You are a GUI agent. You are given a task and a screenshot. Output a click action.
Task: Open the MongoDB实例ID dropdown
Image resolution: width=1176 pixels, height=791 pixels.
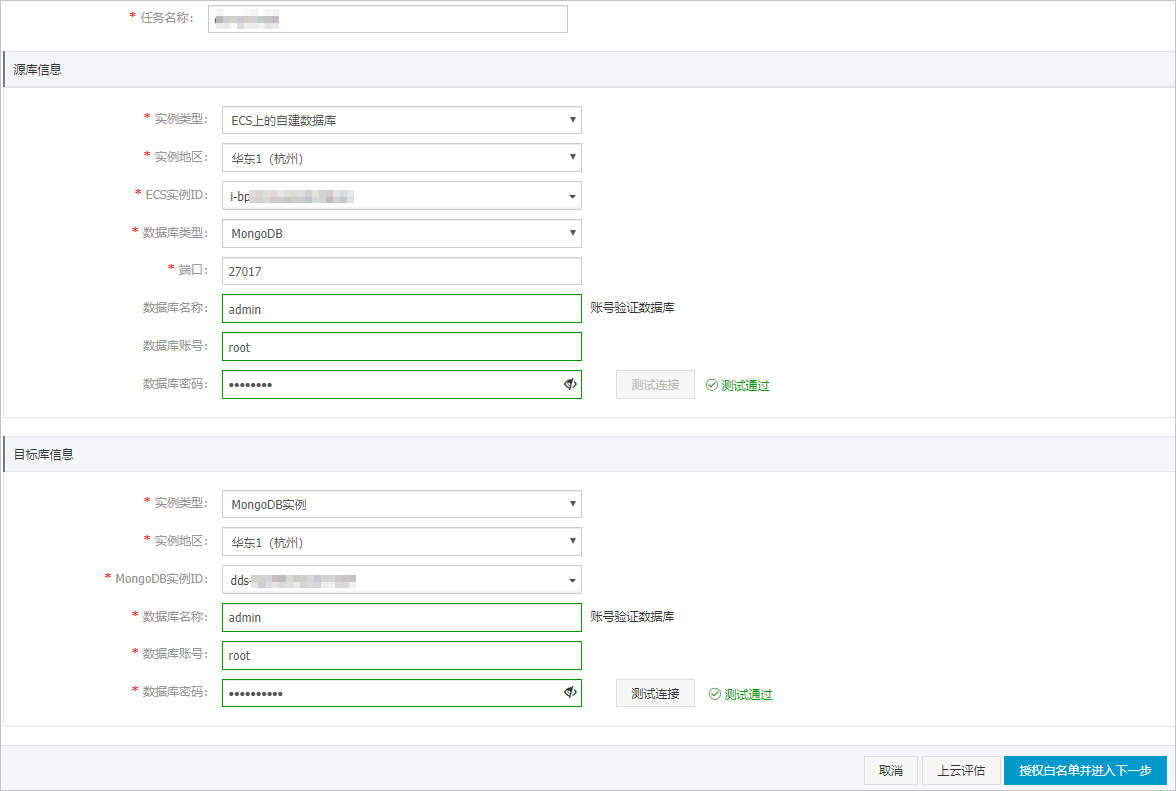401,580
